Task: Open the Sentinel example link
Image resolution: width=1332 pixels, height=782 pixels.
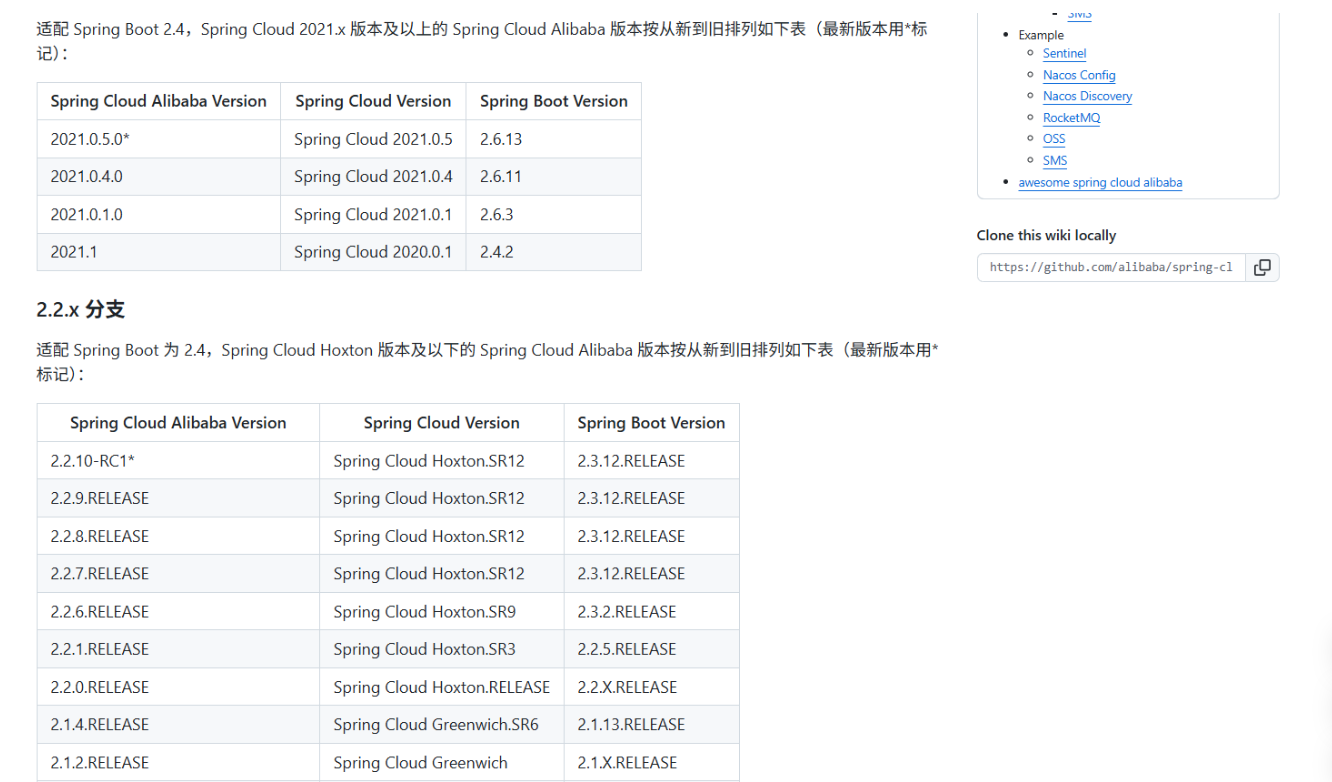Action: [1064, 54]
